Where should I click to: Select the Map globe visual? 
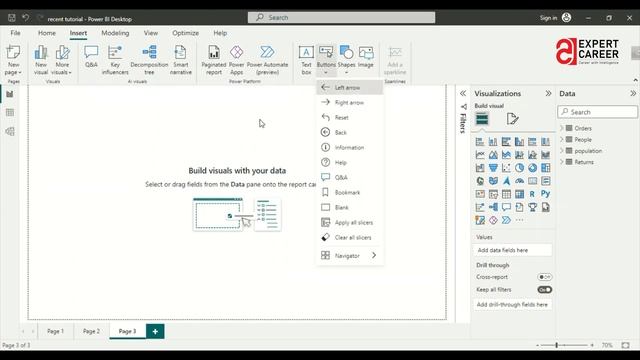point(480,181)
